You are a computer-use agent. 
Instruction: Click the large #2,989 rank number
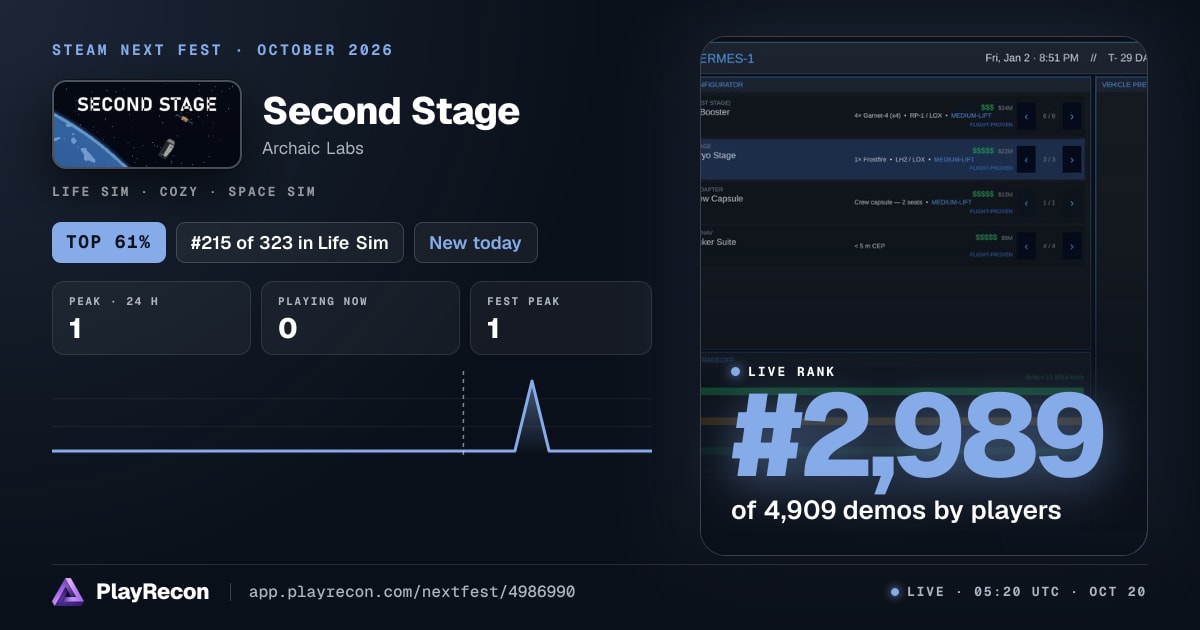click(917, 437)
